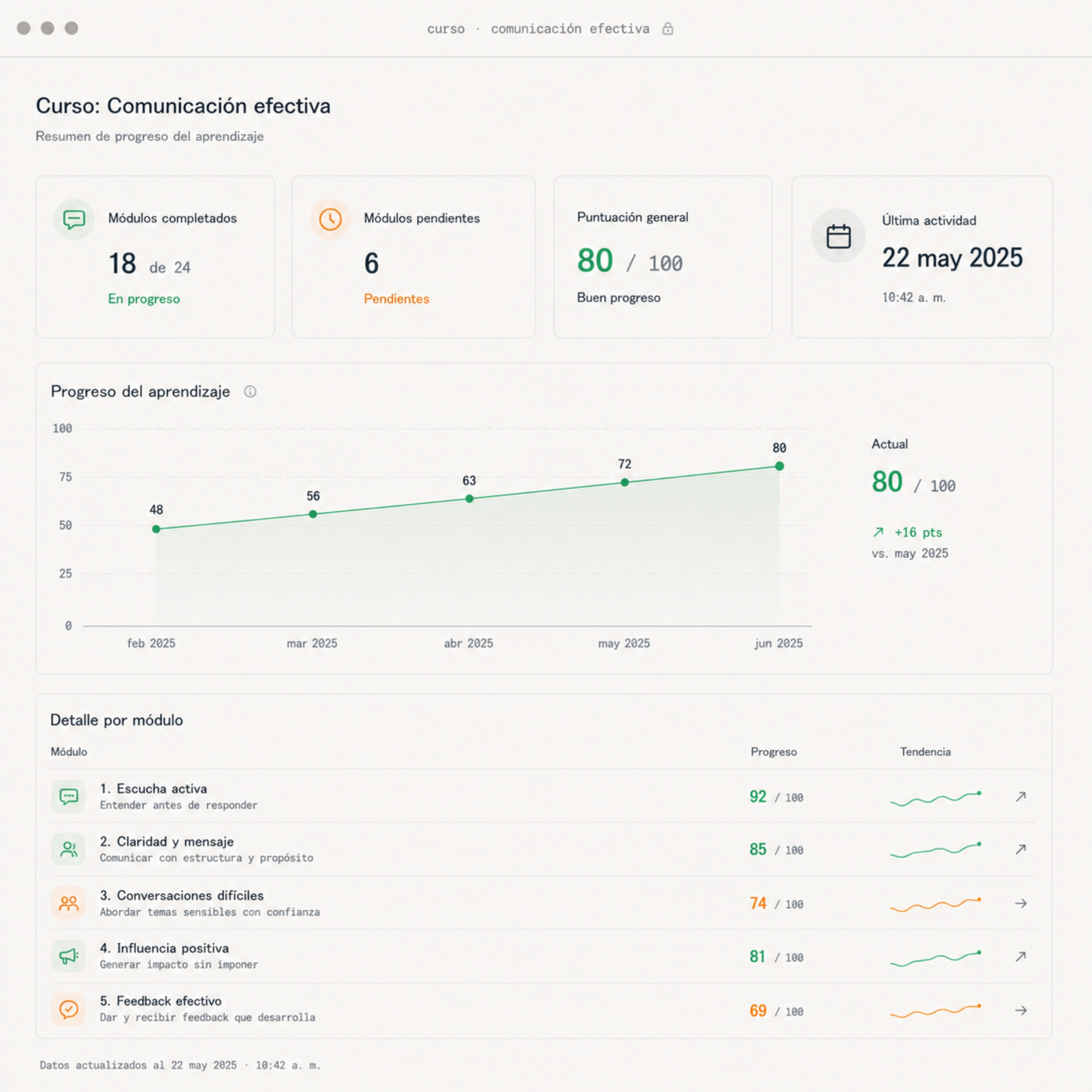Screen dimensions: 1092x1092
Task: Click the 69 / 100 progress score
Action: click(x=776, y=1011)
